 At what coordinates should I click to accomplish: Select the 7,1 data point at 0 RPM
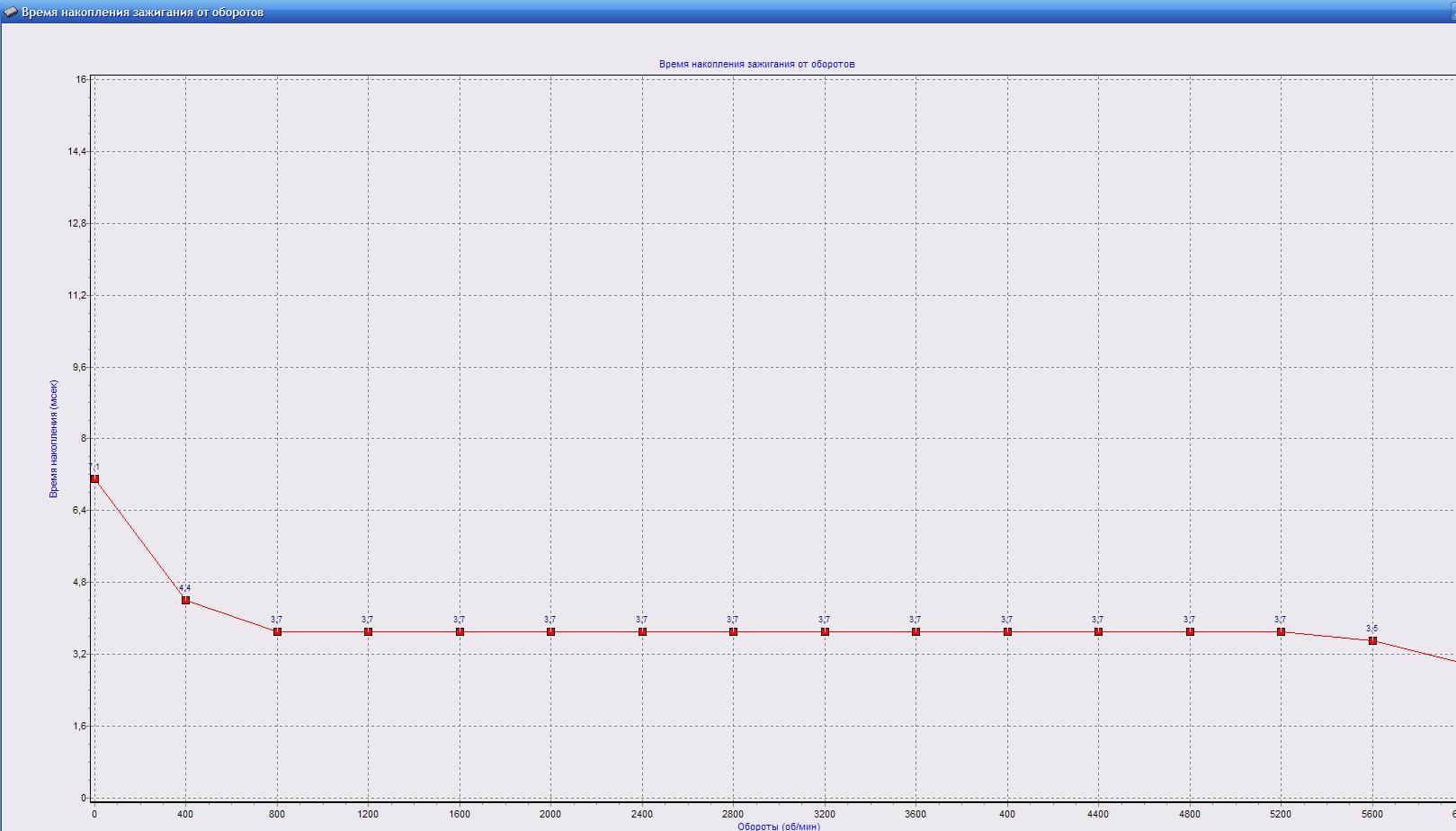94,479
